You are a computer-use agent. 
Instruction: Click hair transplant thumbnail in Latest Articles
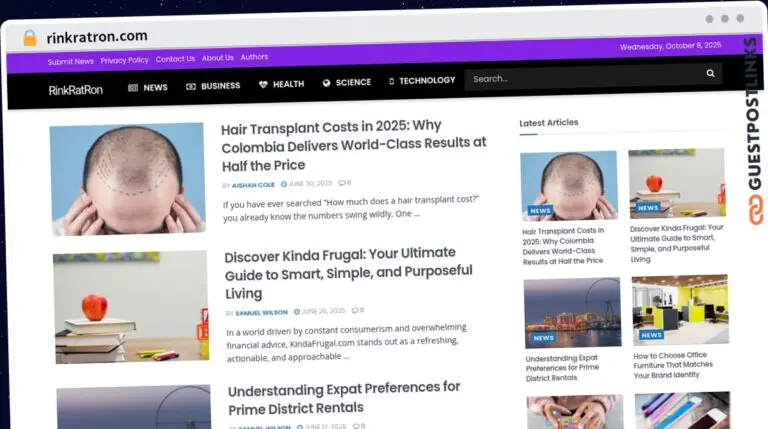569,186
